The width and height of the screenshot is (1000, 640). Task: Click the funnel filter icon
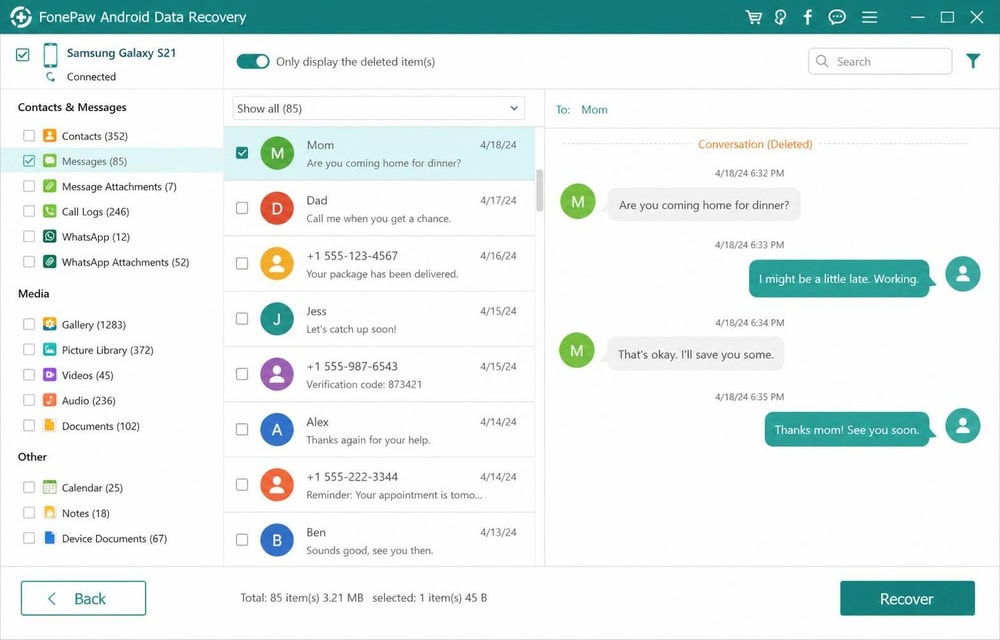point(973,61)
